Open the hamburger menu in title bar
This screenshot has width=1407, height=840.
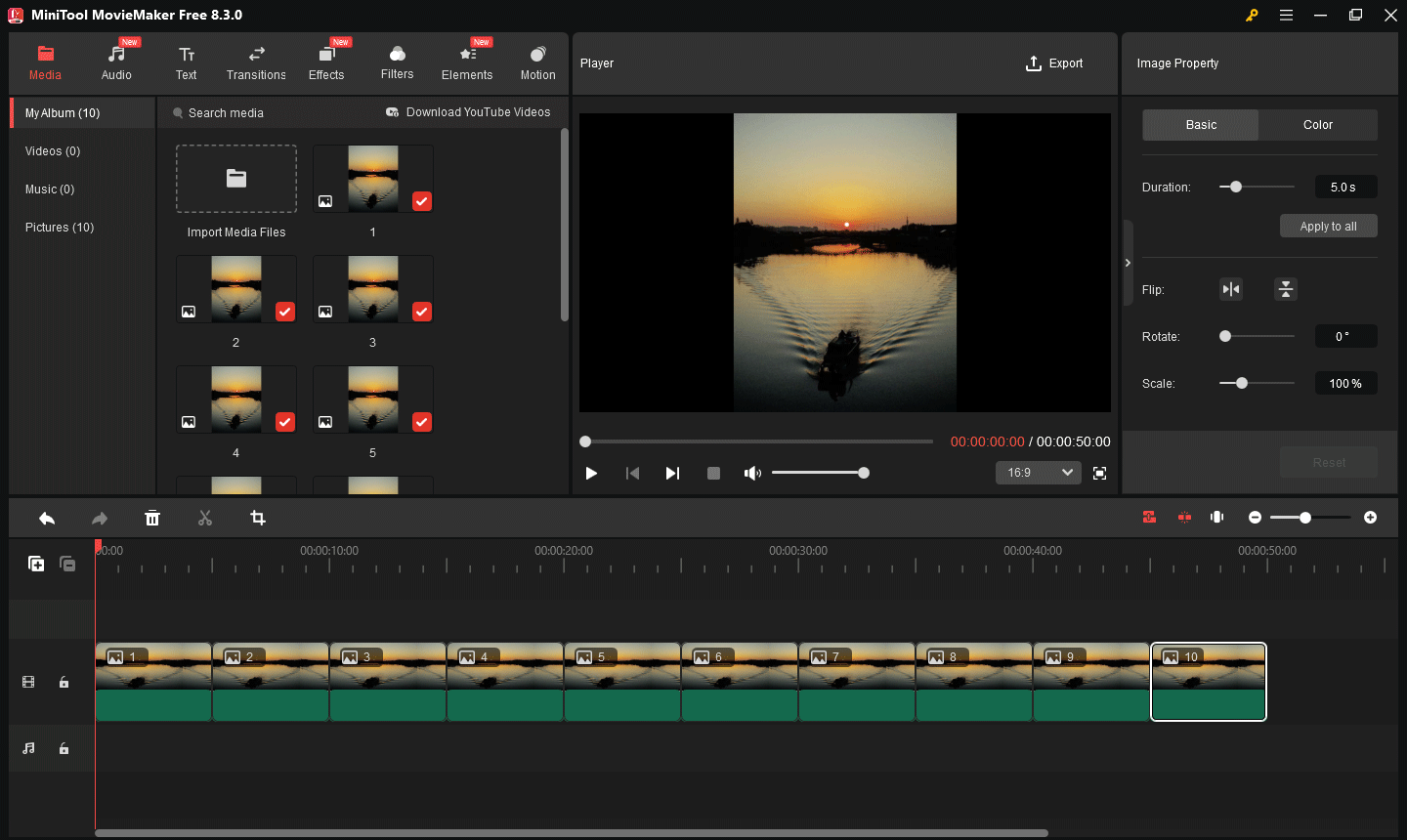(1287, 15)
